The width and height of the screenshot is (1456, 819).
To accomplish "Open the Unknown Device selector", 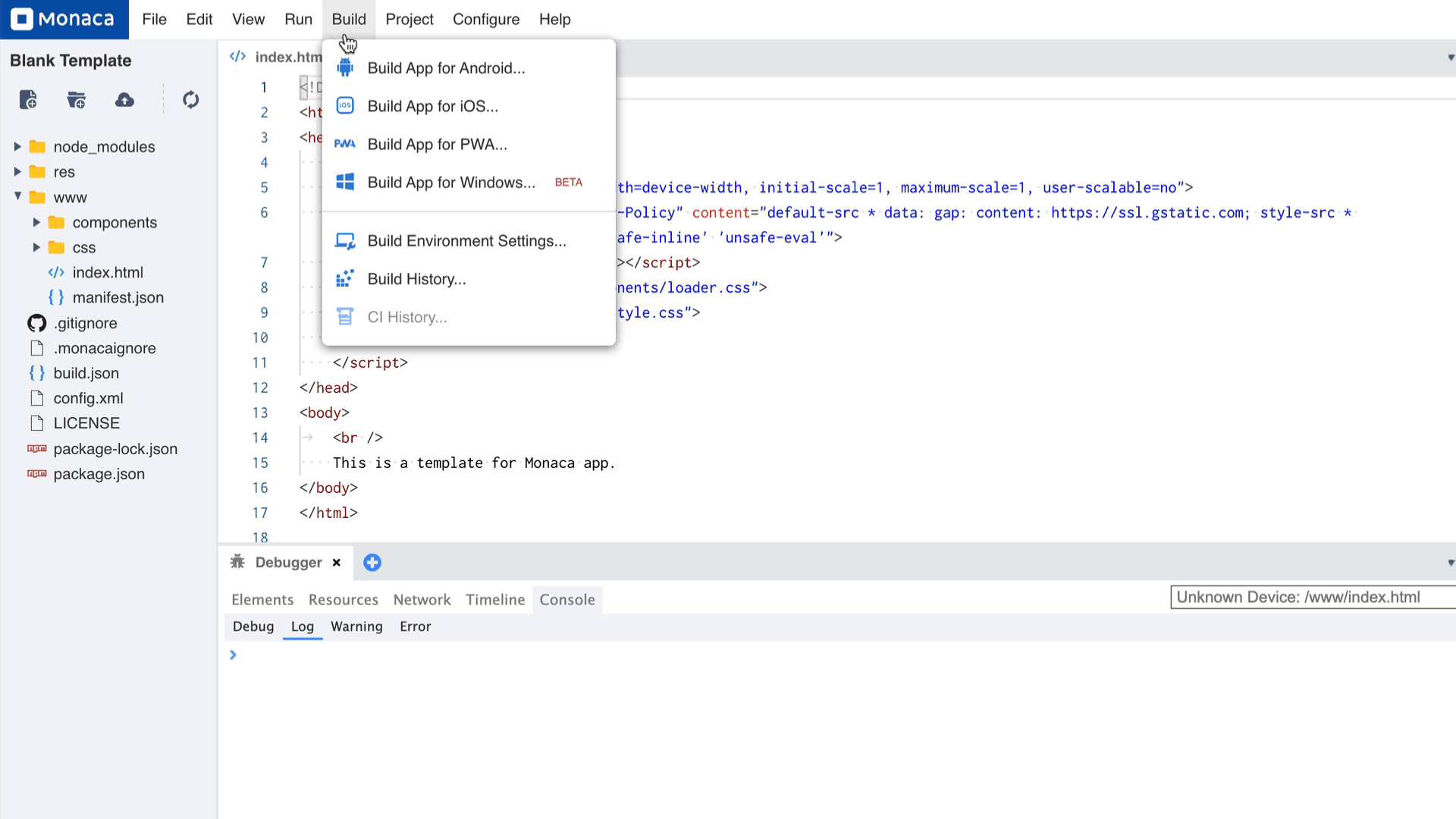I will click(x=1313, y=598).
